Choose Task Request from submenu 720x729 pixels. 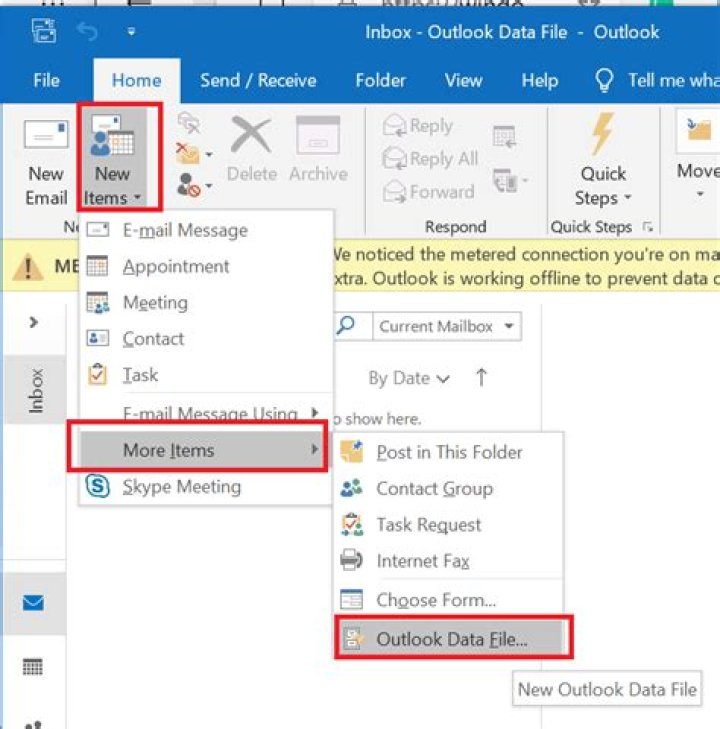pos(449,525)
